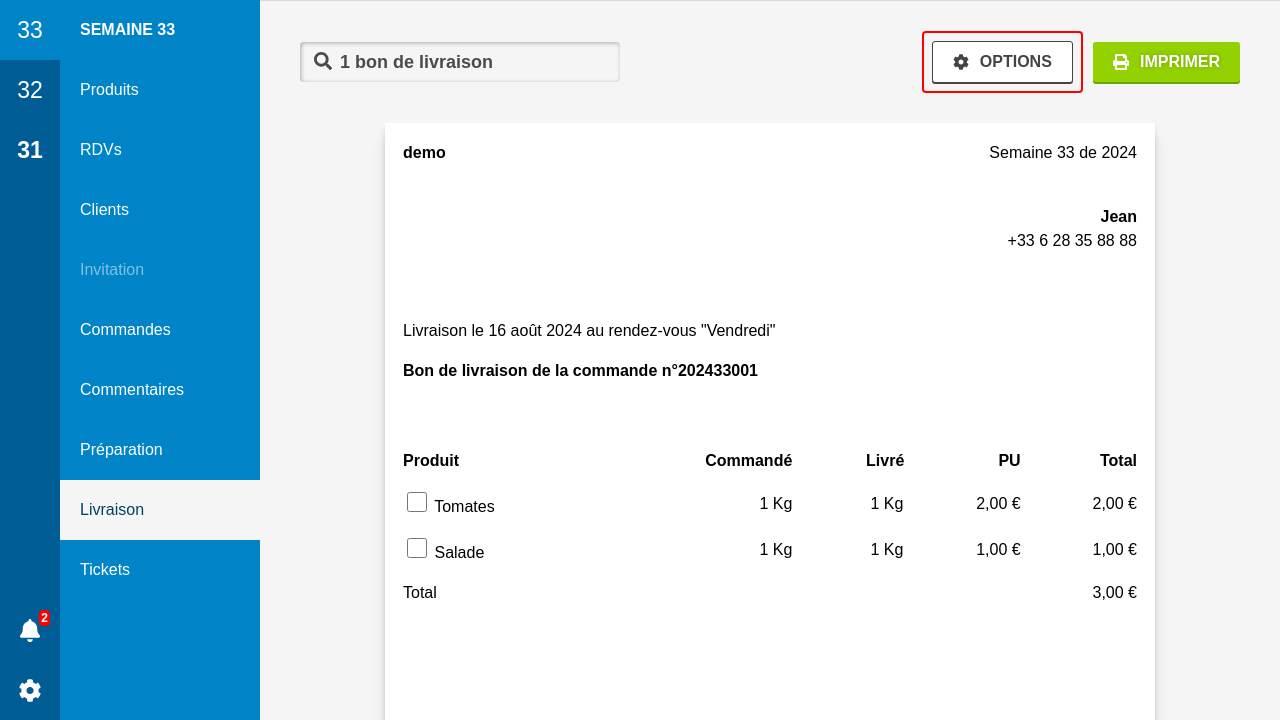Open the Produits menu item
The width and height of the screenshot is (1280, 720).
coord(110,90)
